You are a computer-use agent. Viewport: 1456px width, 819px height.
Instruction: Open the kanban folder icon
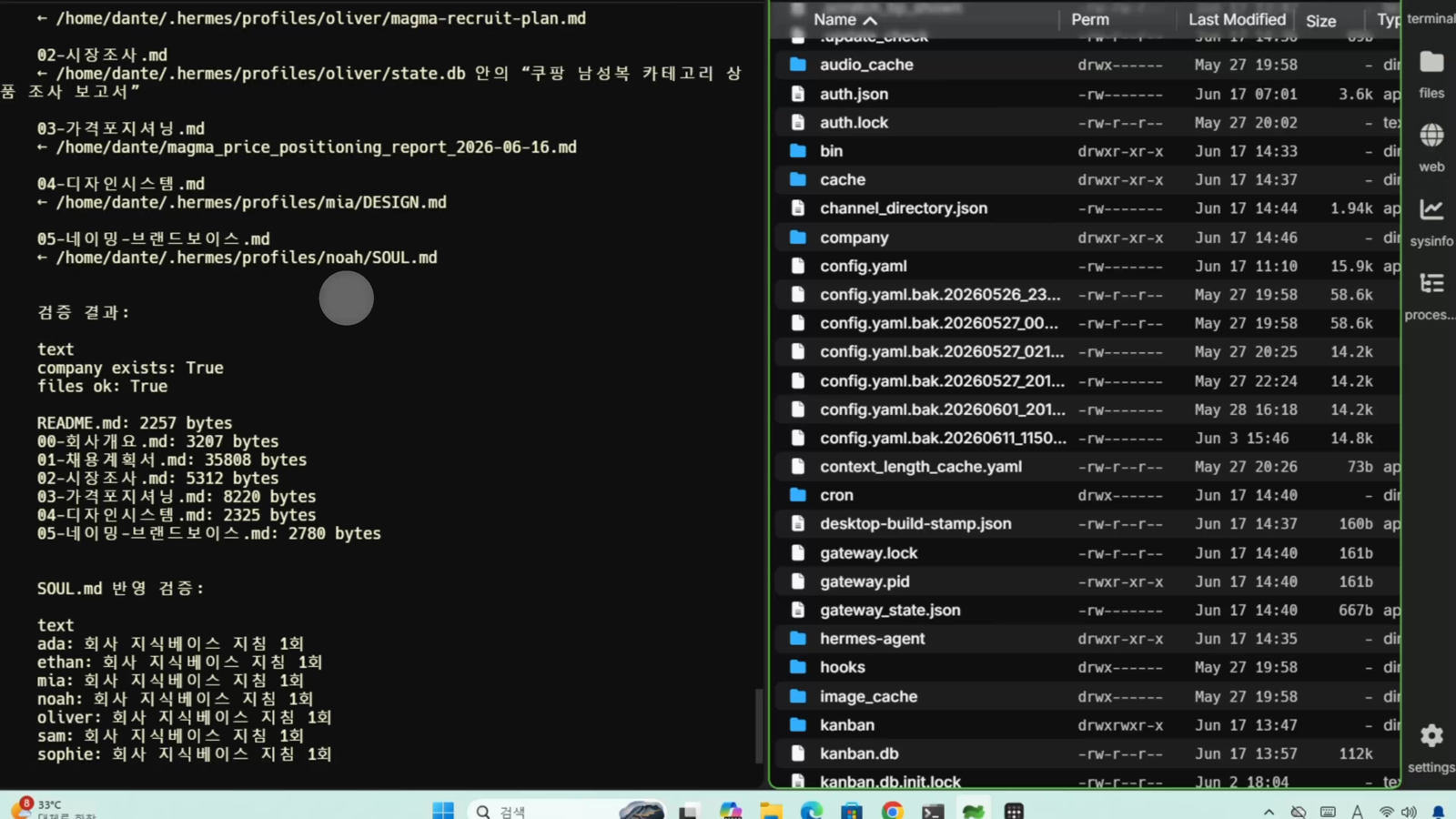coord(798,724)
